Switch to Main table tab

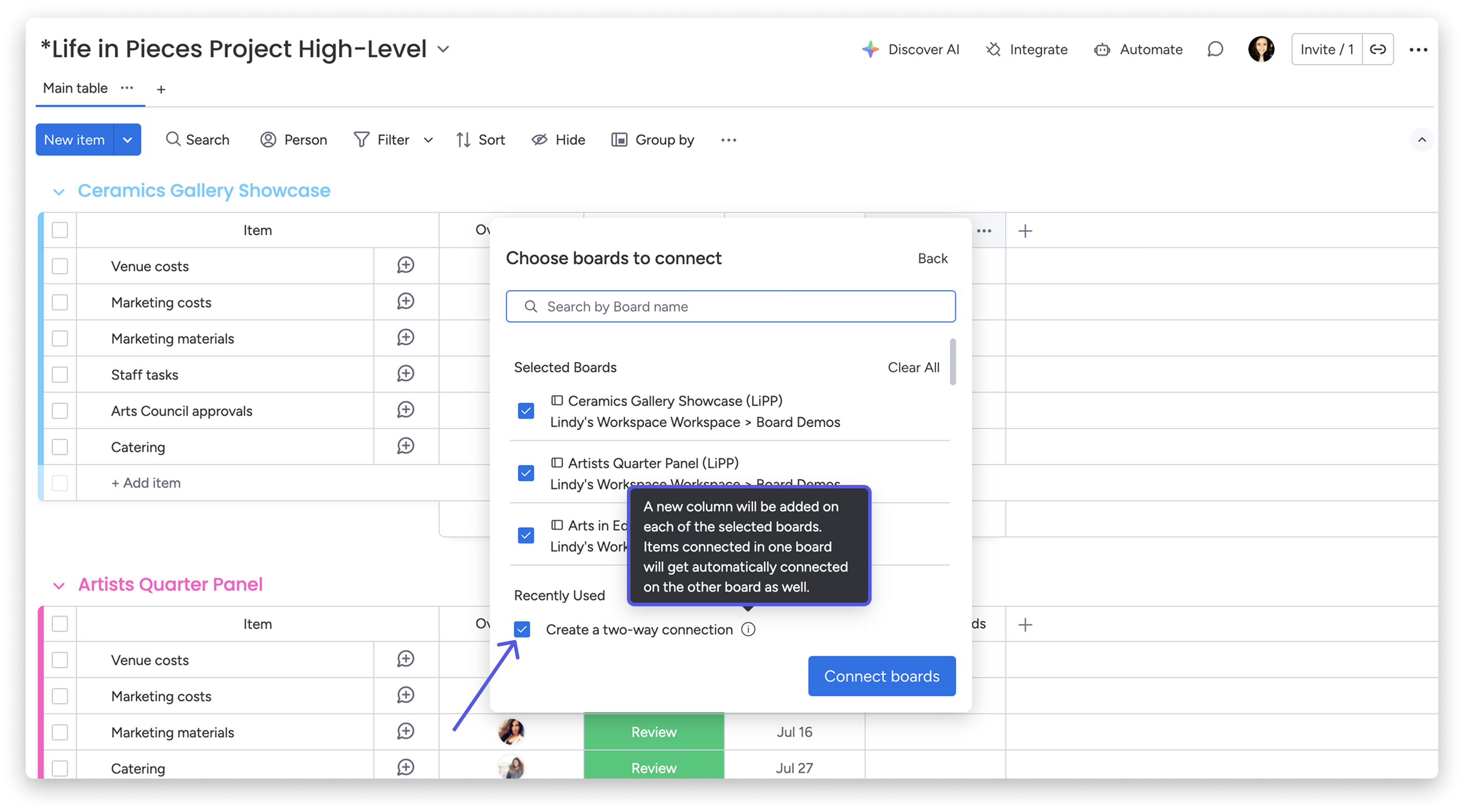pyautogui.click(x=75, y=88)
